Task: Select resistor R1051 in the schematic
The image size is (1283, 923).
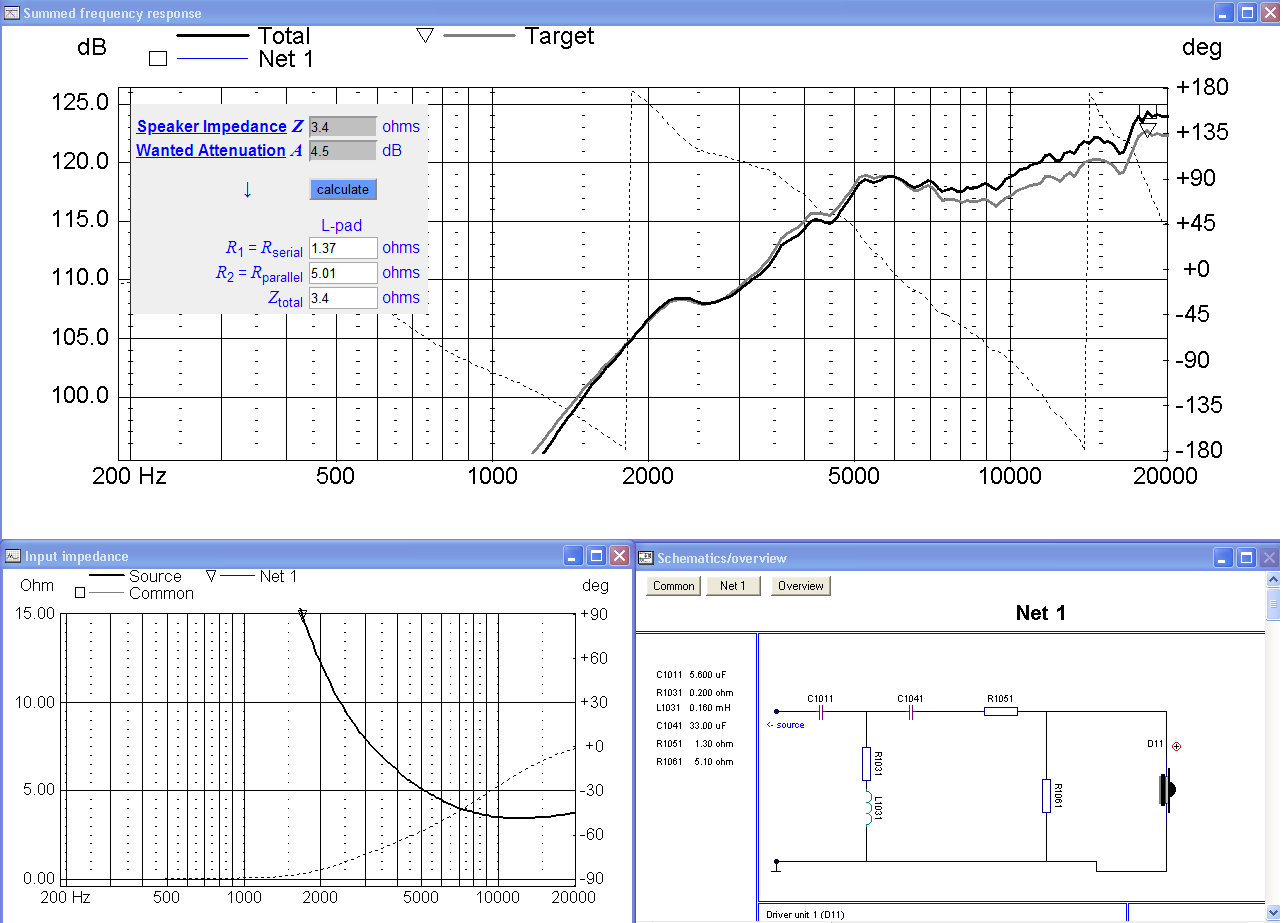Action: pos(1000,712)
